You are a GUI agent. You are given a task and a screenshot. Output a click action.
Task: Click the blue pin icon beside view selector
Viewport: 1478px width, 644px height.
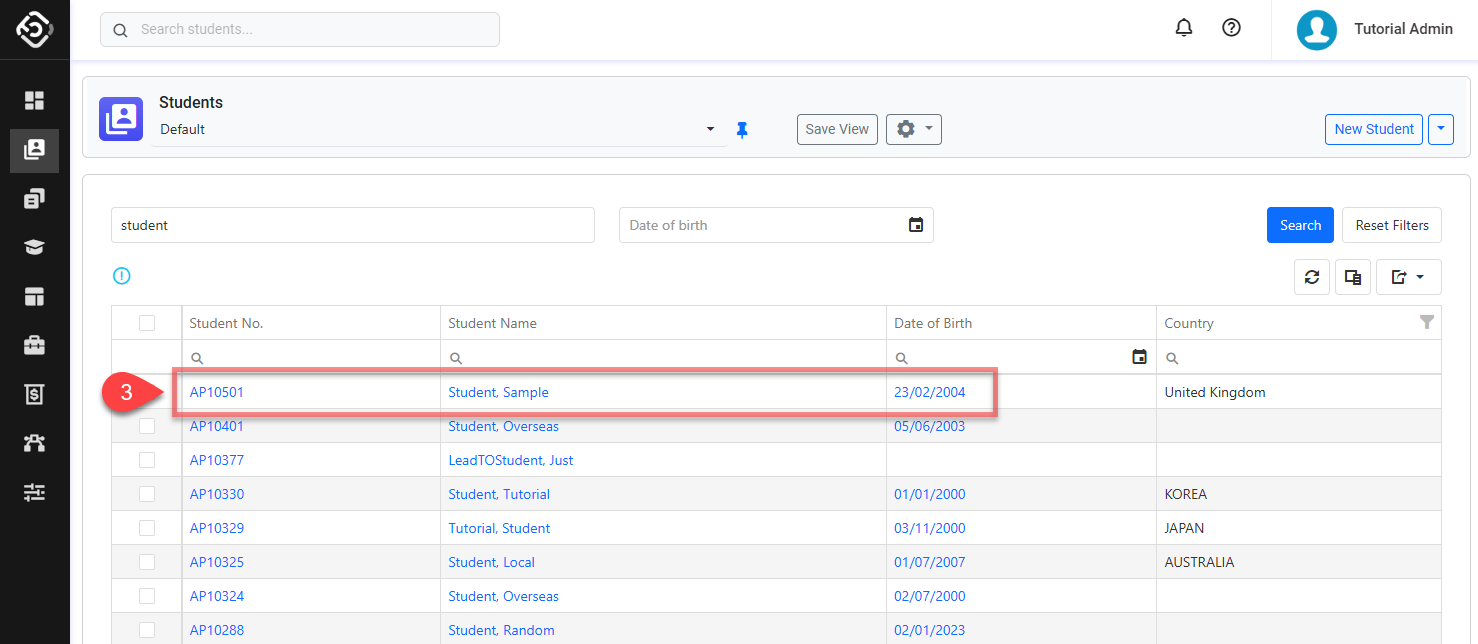point(742,130)
